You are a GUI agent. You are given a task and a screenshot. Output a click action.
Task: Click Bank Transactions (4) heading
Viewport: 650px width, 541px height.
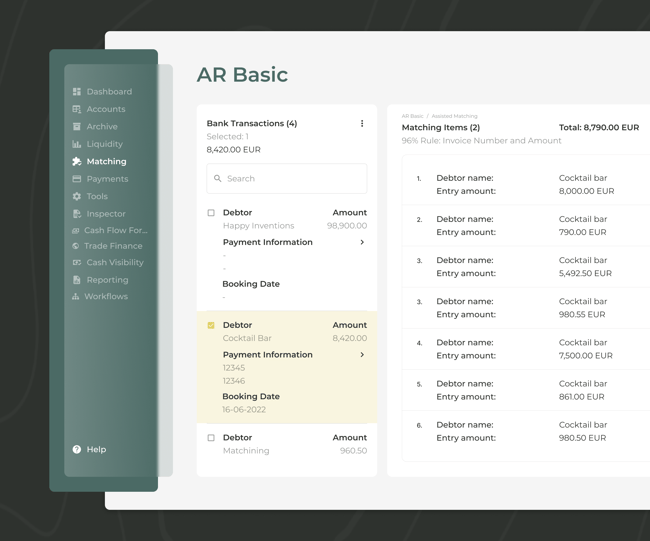[x=252, y=123]
